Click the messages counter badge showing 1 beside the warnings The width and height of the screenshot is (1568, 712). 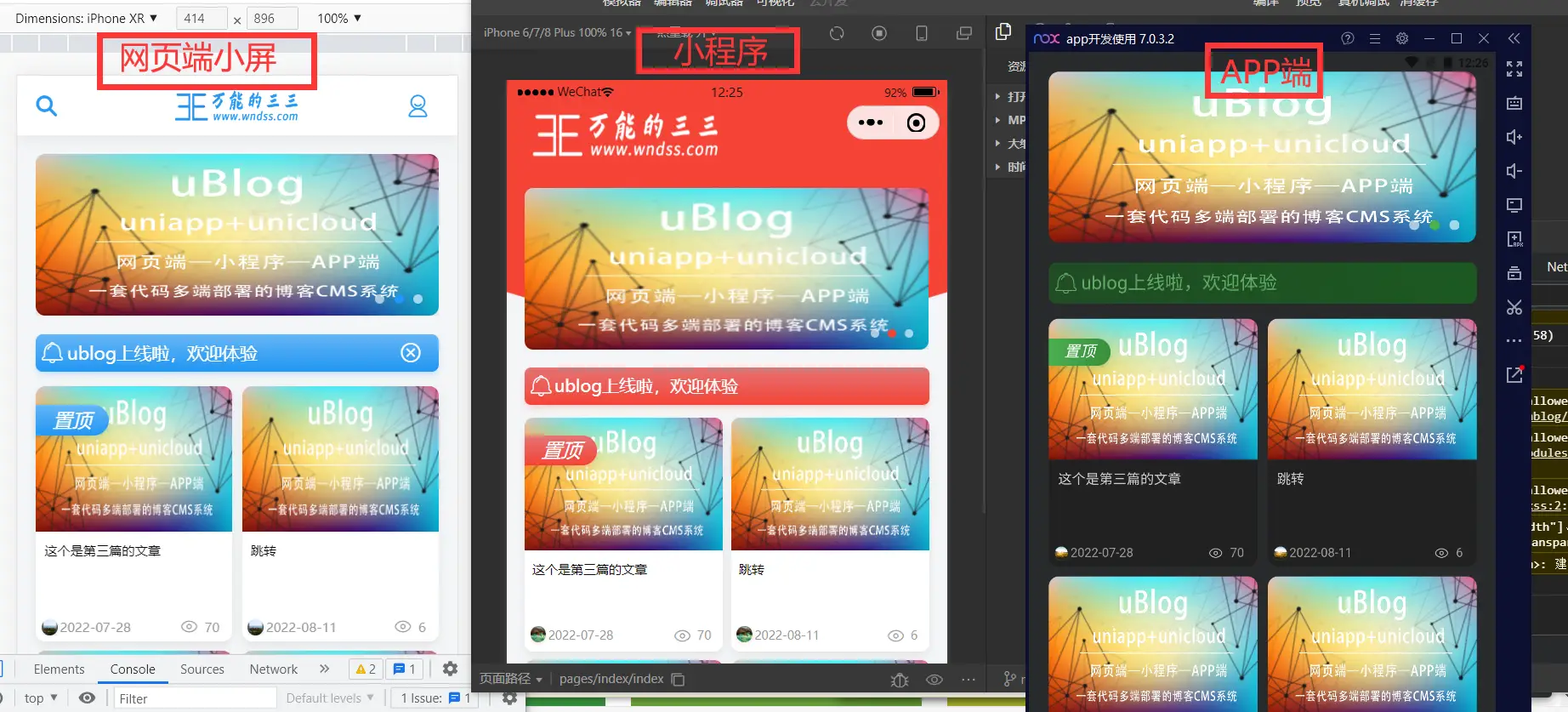(405, 669)
